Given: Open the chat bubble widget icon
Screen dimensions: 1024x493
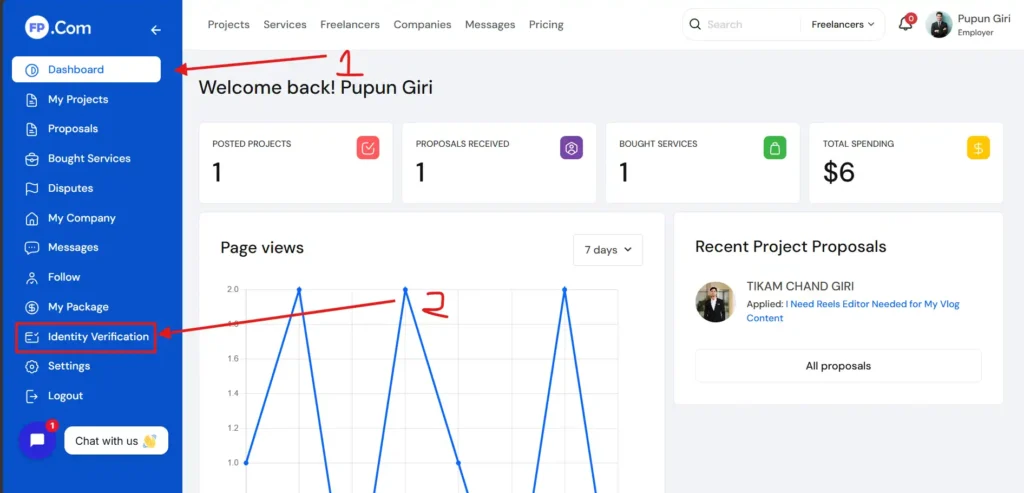Looking at the screenshot, I should [x=37, y=440].
